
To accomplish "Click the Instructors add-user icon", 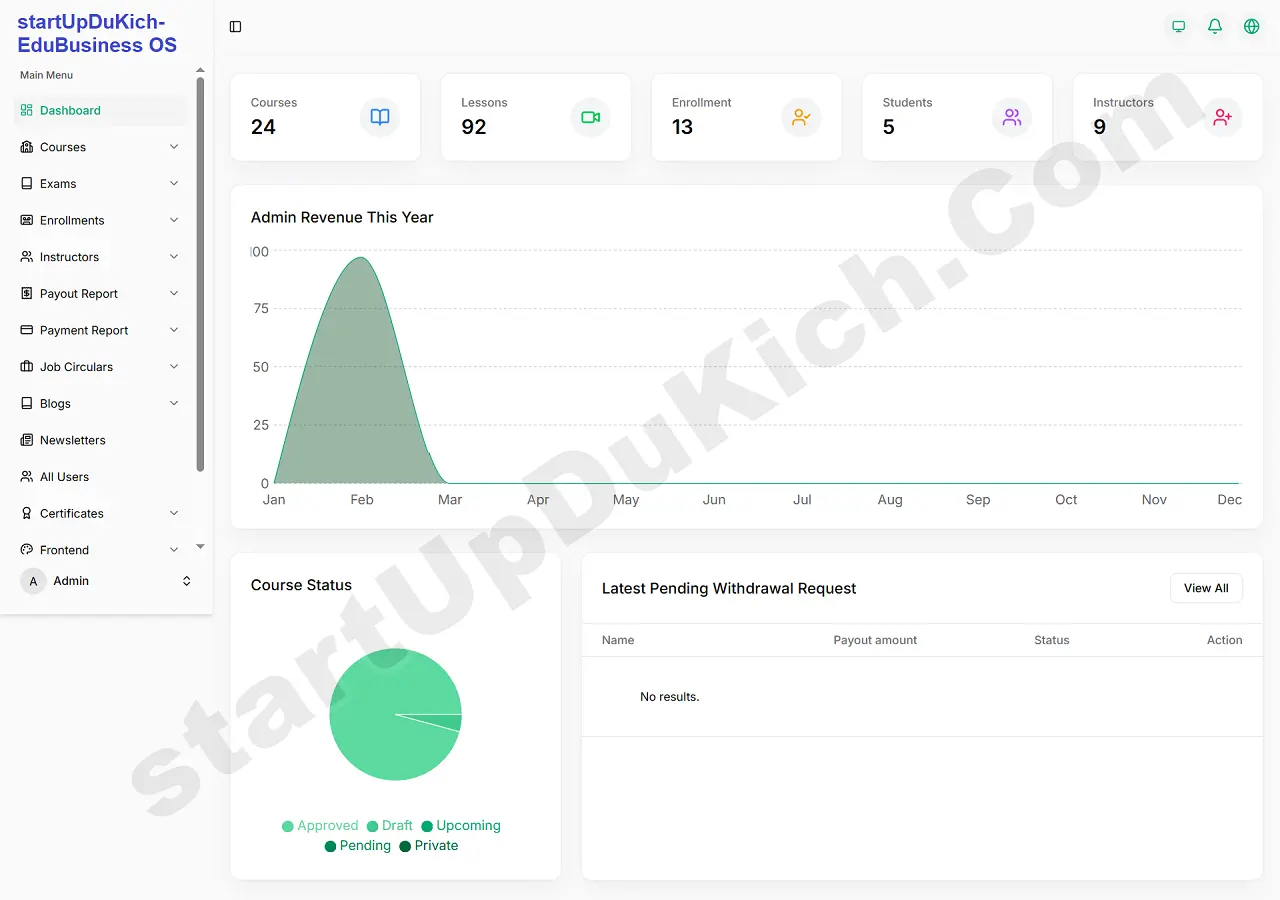I will point(1222,117).
